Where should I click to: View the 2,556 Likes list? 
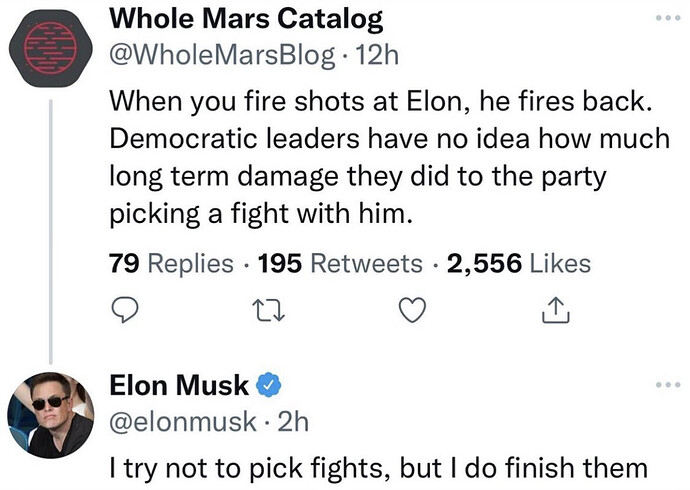pyautogui.click(x=519, y=263)
